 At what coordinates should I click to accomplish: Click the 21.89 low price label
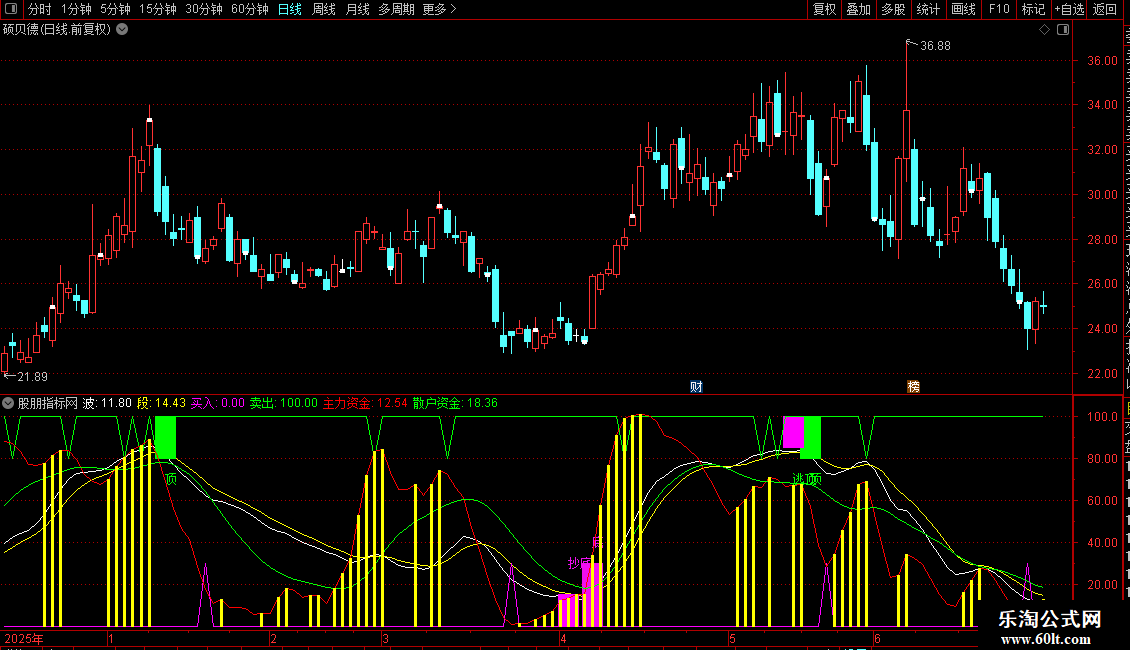pyautogui.click(x=32, y=377)
